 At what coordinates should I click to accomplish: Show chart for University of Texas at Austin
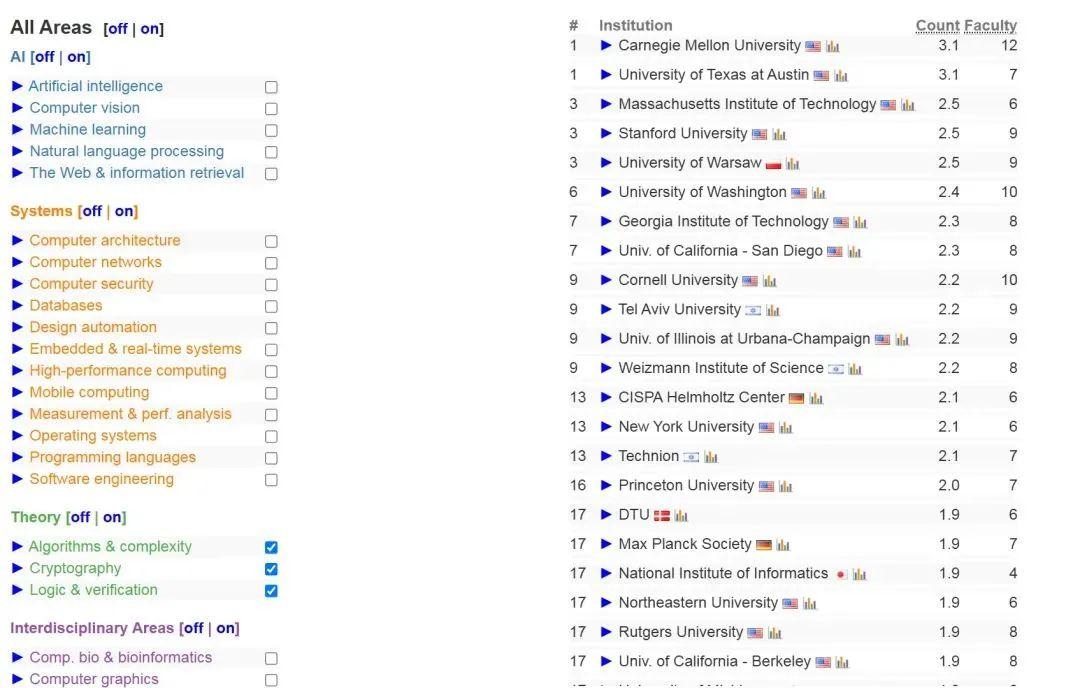coord(841,76)
